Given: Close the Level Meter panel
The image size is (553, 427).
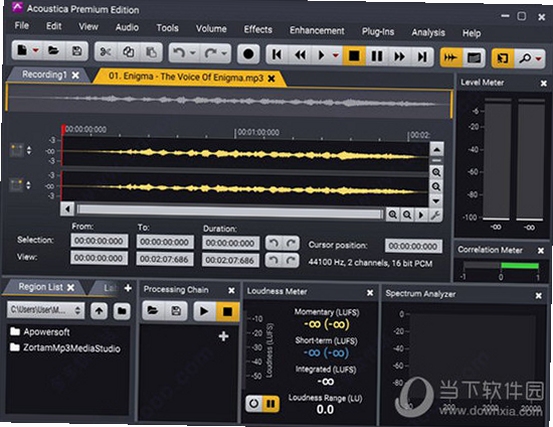Looking at the screenshot, I should (x=543, y=83).
